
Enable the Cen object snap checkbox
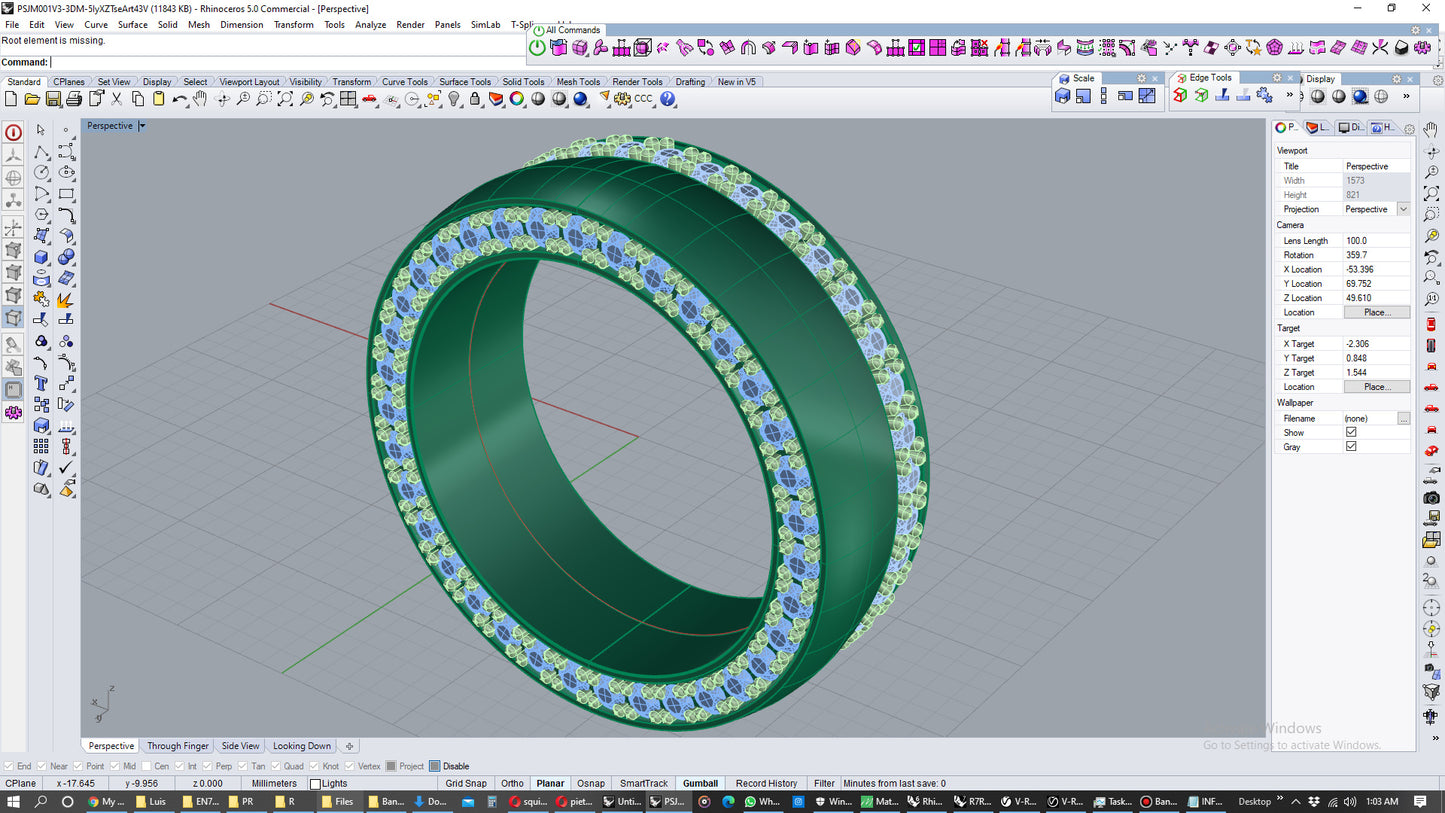pyautogui.click(x=148, y=766)
